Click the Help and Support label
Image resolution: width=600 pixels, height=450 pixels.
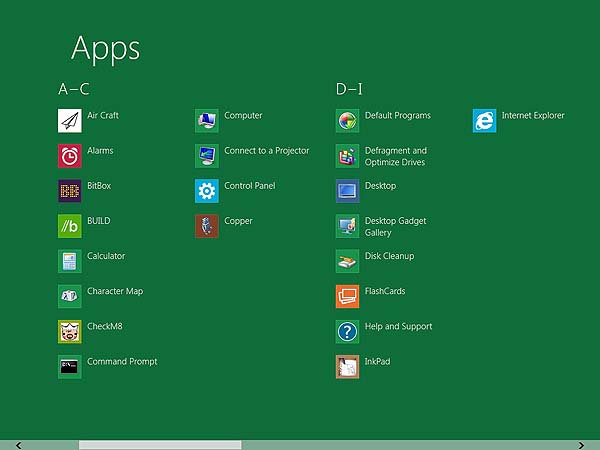[x=398, y=326]
